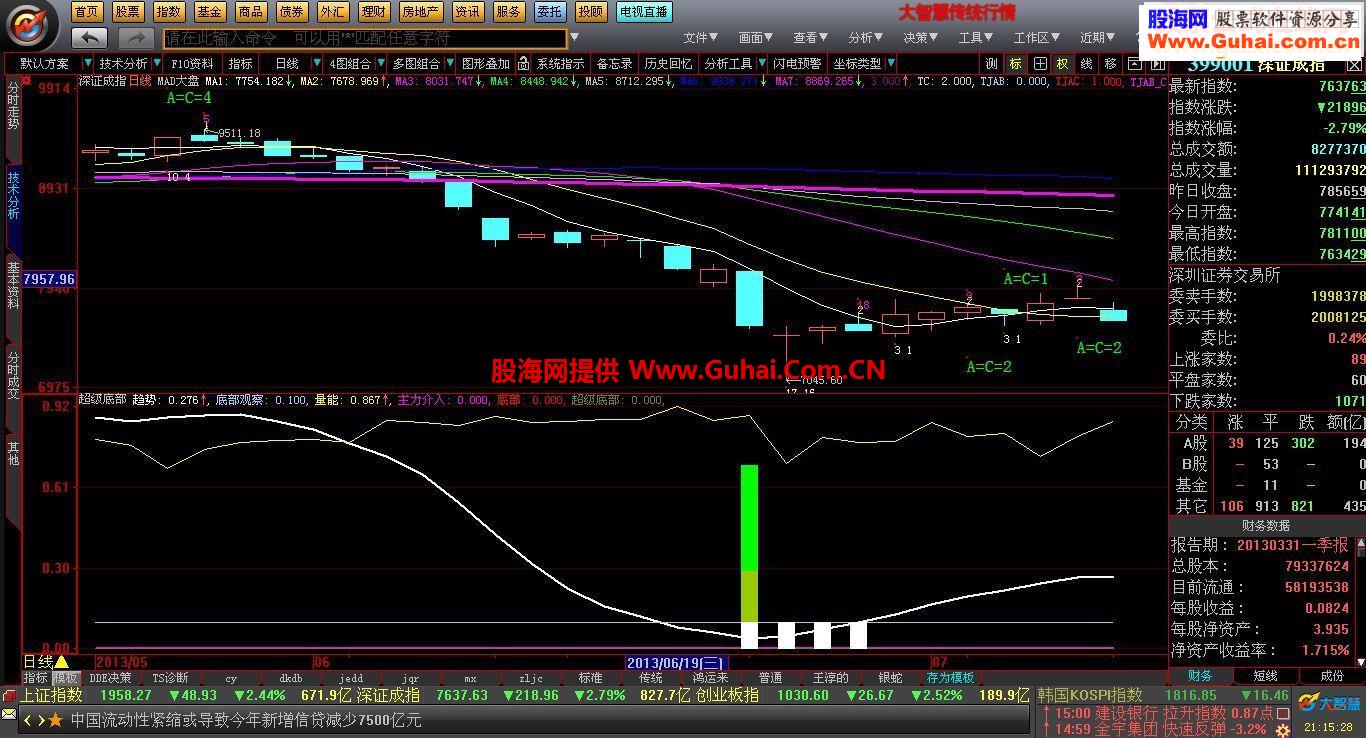This screenshot has height=738, width=1366.
Task: Click the forward arrow navigation button
Action: point(135,38)
